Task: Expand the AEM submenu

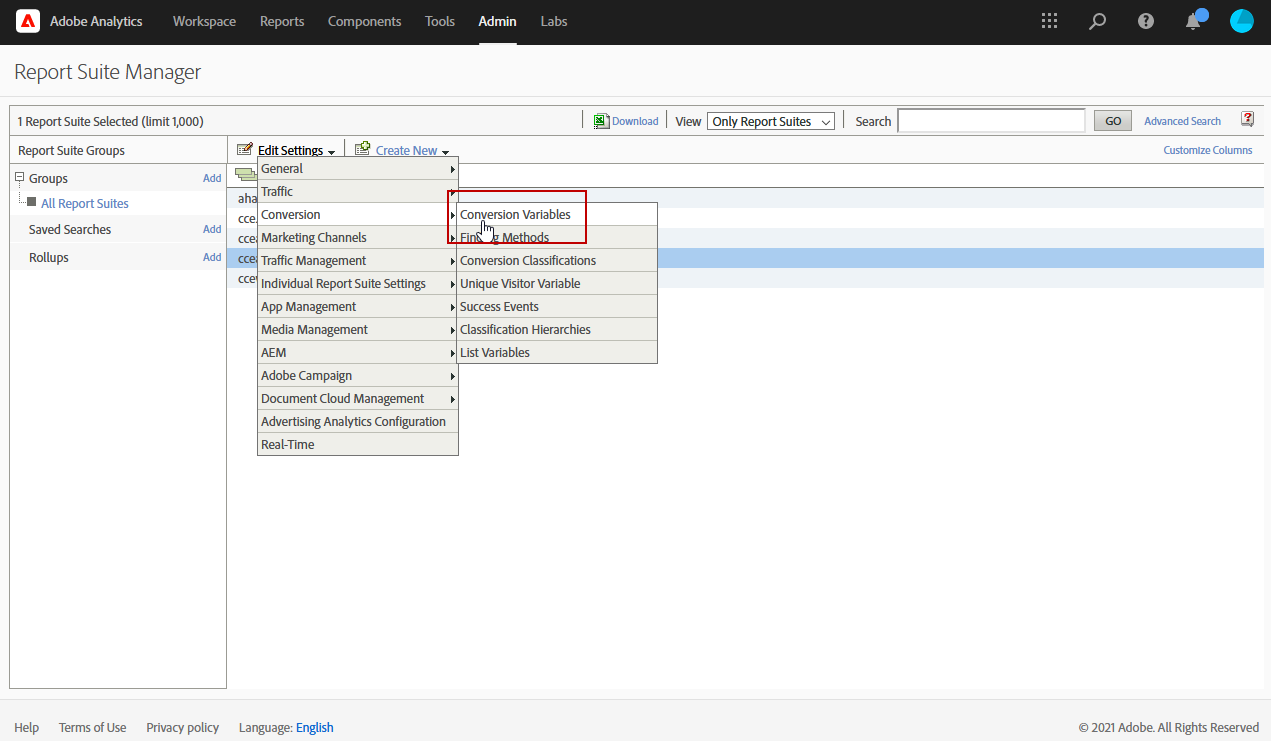Action: tap(358, 353)
